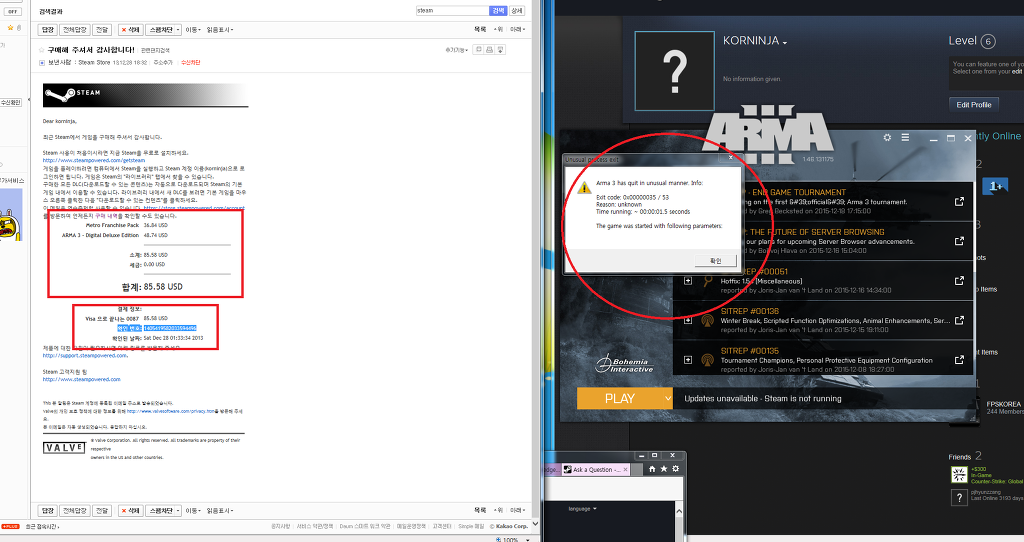Viewport: 1024px width, 542px height.
Task: Go to next mail (아래) at top
Action: tap(518, 29)
